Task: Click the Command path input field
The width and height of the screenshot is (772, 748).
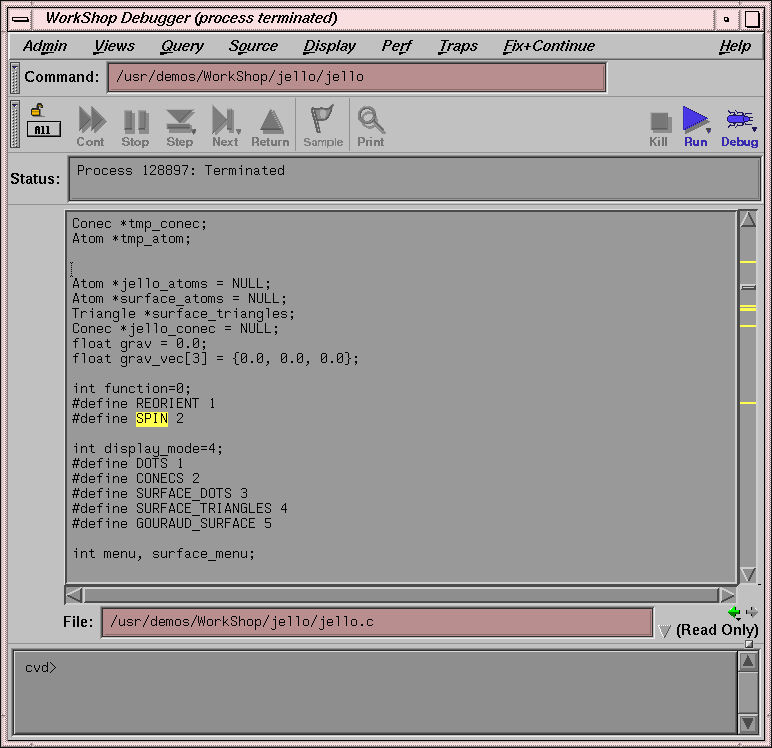Action: (x=356, y=77)
